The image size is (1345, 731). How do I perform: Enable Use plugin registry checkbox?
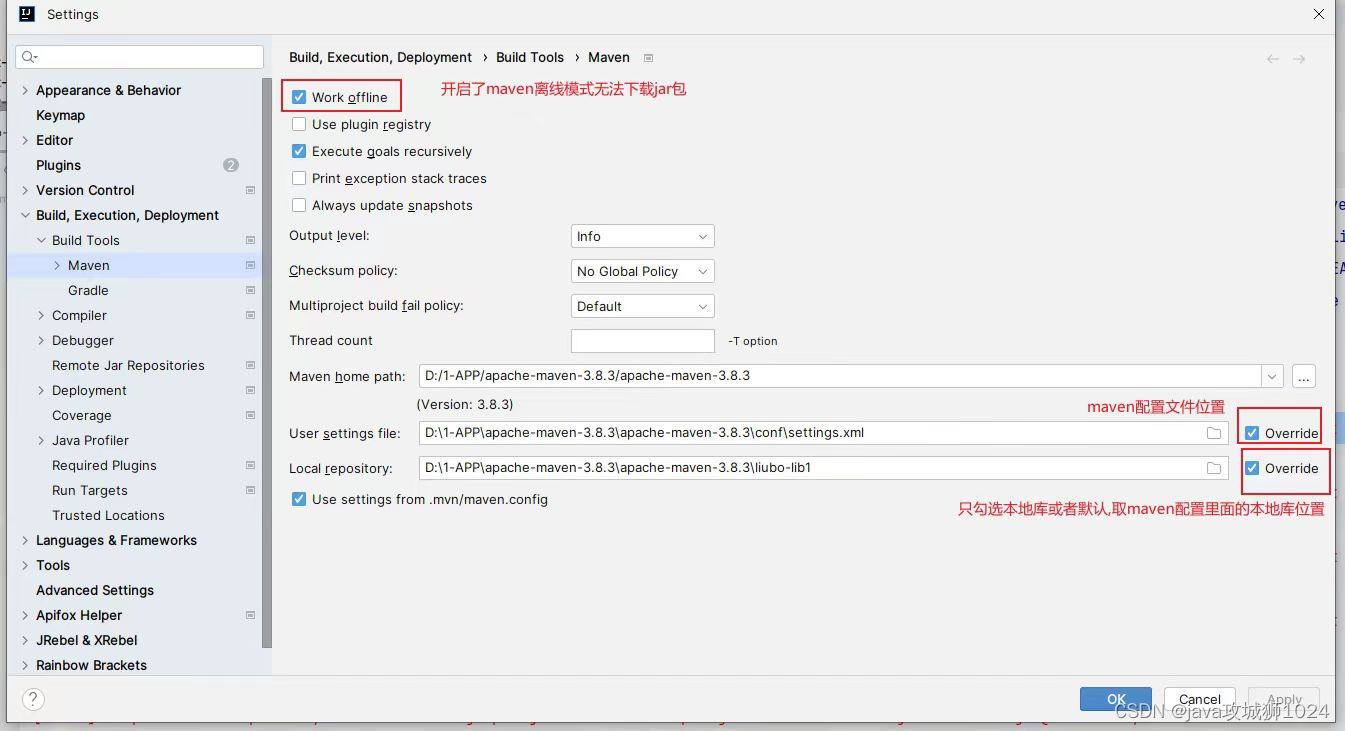tap(299, 124)
